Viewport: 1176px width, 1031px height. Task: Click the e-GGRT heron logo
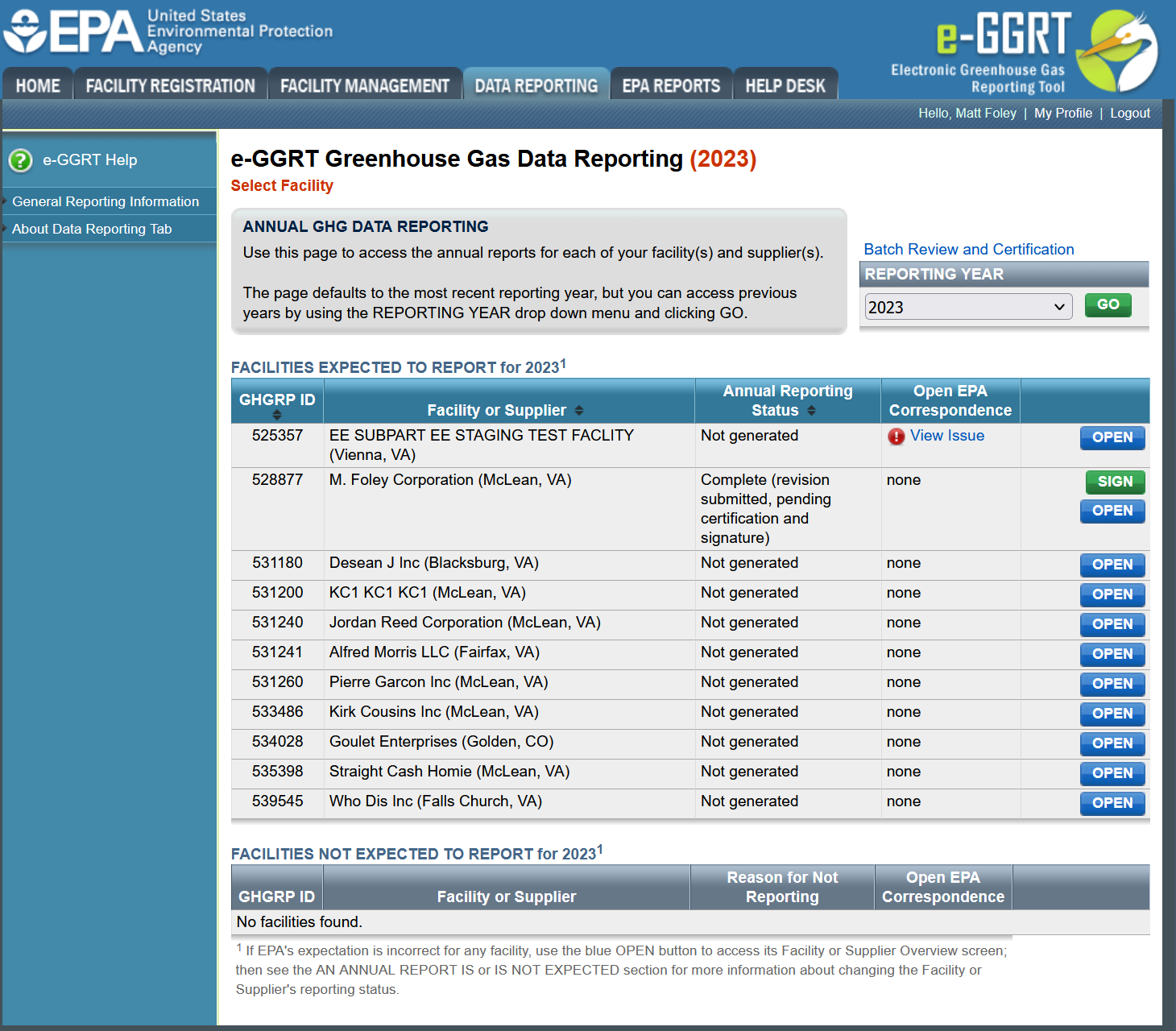click(1117, 51)
